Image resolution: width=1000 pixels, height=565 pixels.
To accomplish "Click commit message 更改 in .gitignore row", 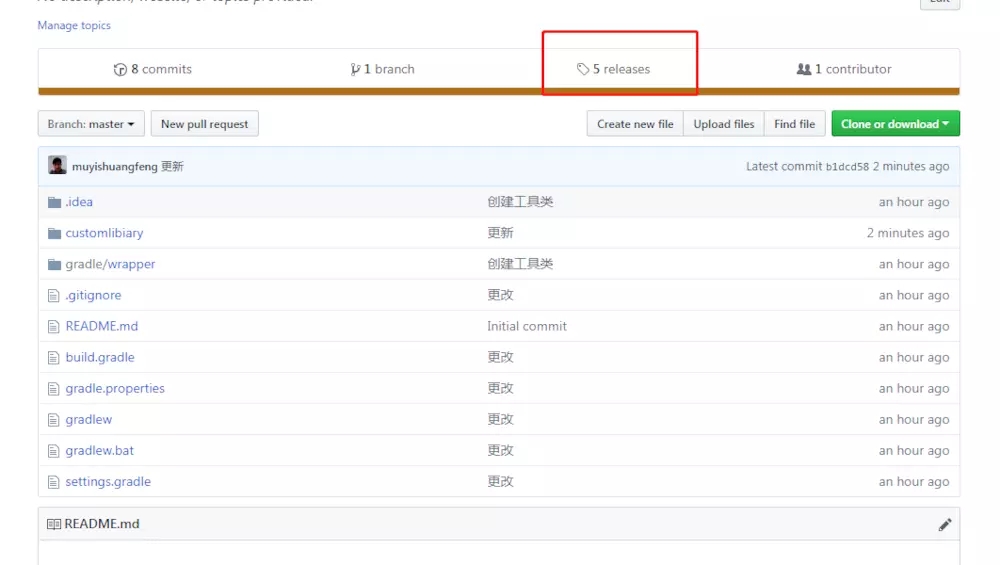I will point(501,295).
